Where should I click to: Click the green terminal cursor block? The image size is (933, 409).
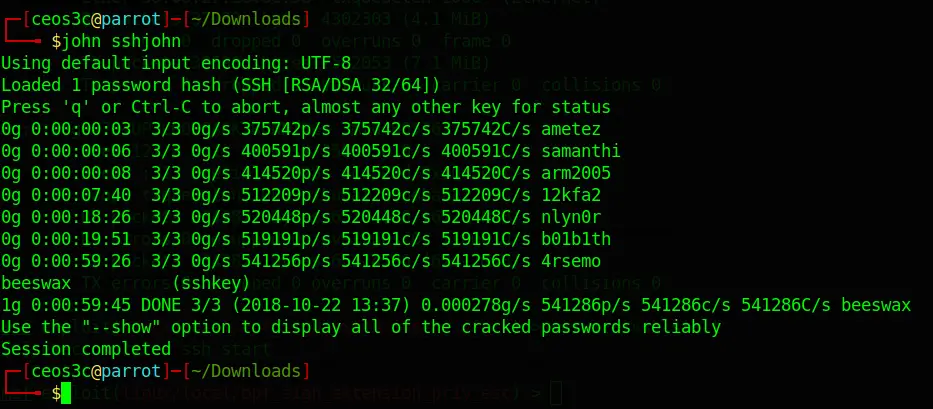tap(65, 393)
